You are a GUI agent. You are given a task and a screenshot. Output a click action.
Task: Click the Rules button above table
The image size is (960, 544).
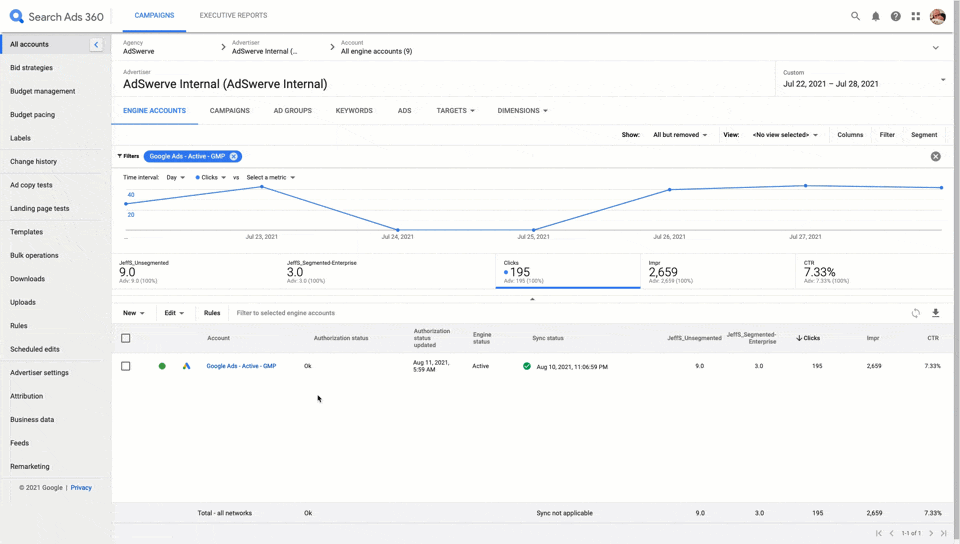[x=212, y=313]
